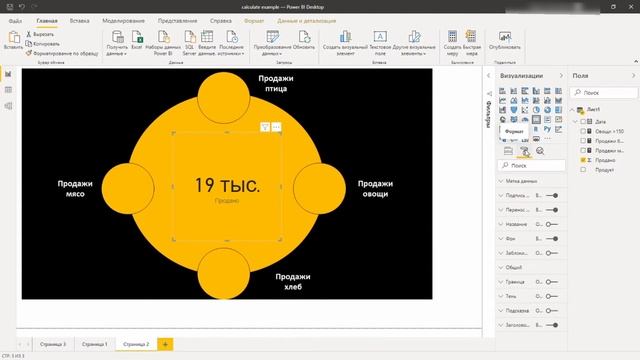Open Наборы данных Power BI
The image size is (640, 360).
click(163, 43)
